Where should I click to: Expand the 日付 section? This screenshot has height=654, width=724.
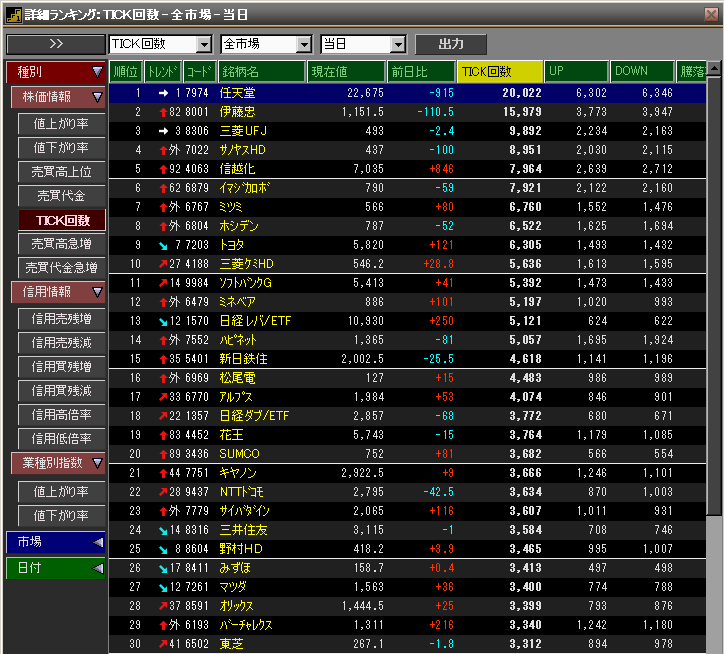(x=55, y=568)
